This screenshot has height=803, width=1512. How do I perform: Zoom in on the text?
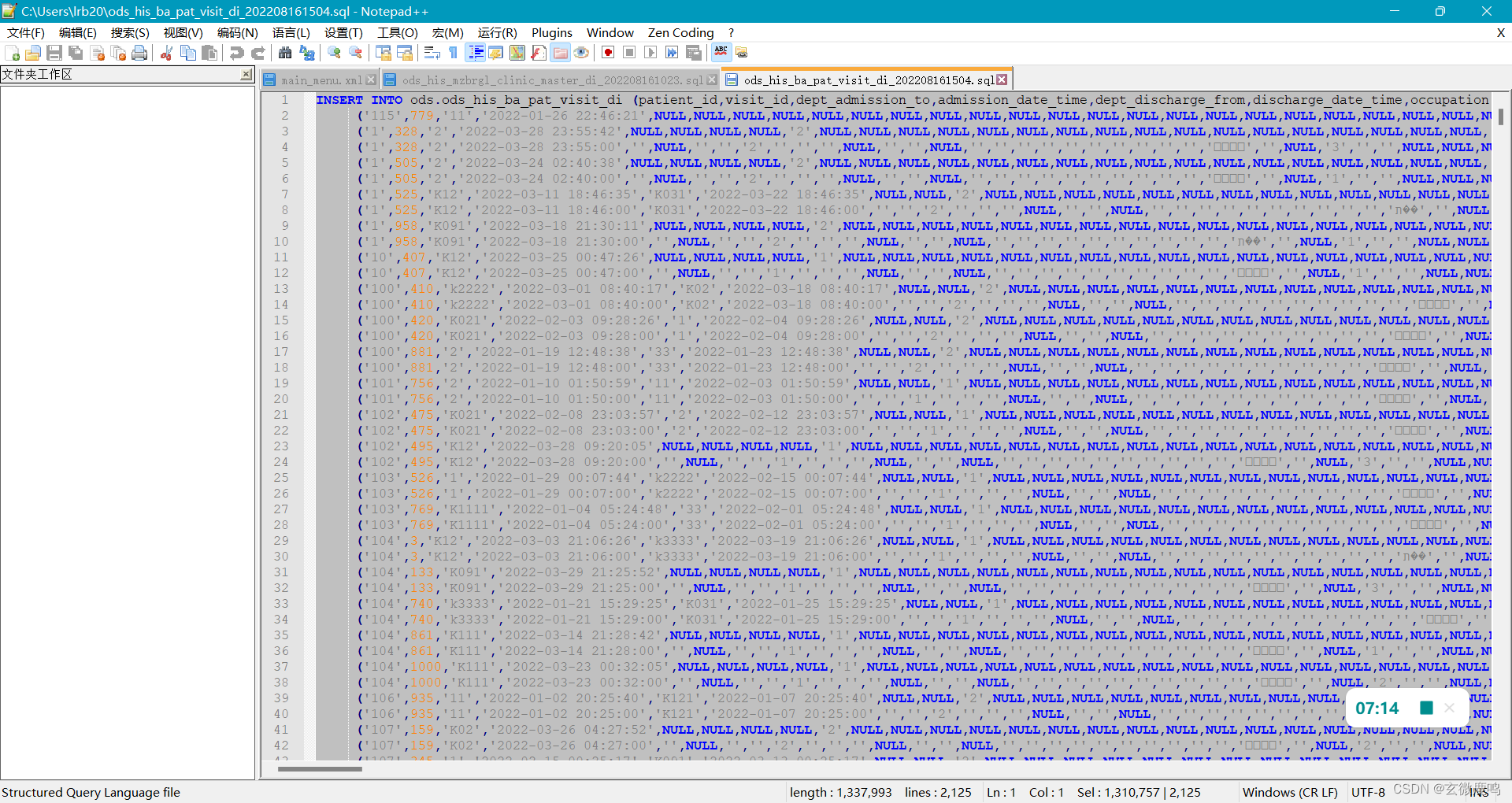tap(334, 53)
